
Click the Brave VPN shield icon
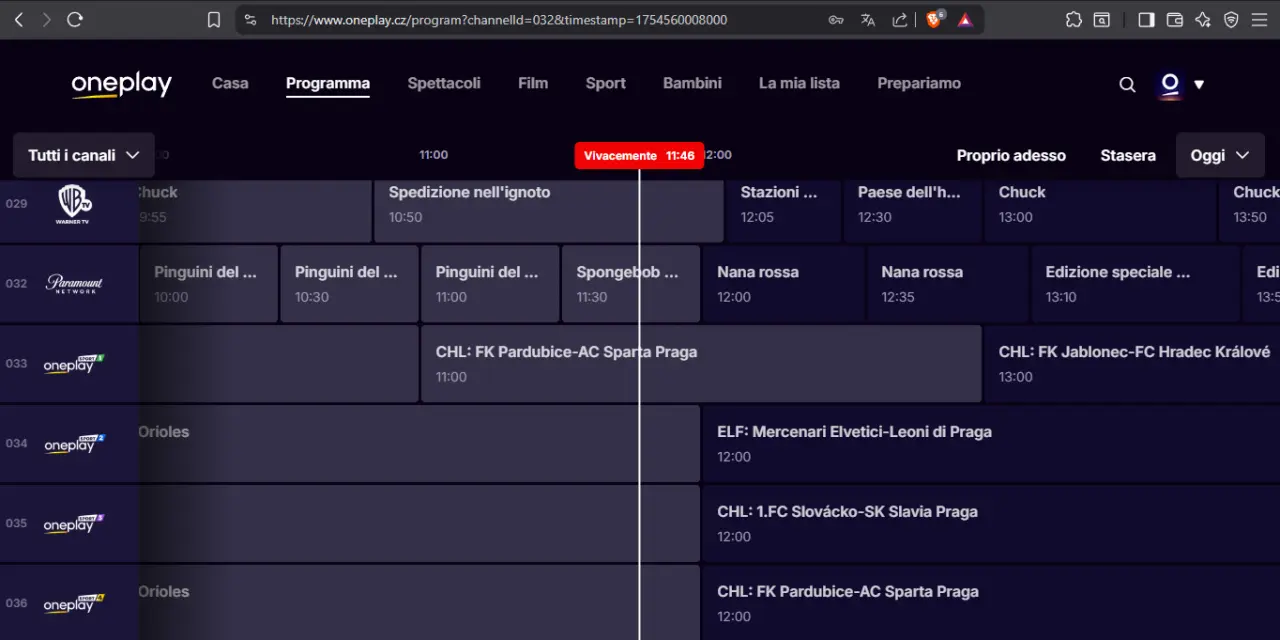click(1231, 20)
